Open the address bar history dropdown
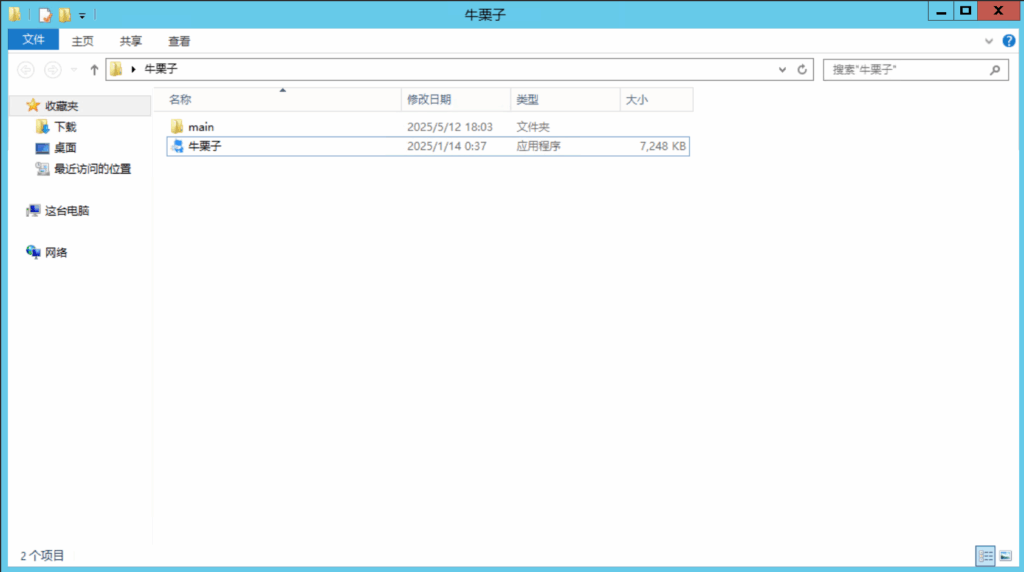The width and height of the screenshot is (1024, 572). click(782, 69)
